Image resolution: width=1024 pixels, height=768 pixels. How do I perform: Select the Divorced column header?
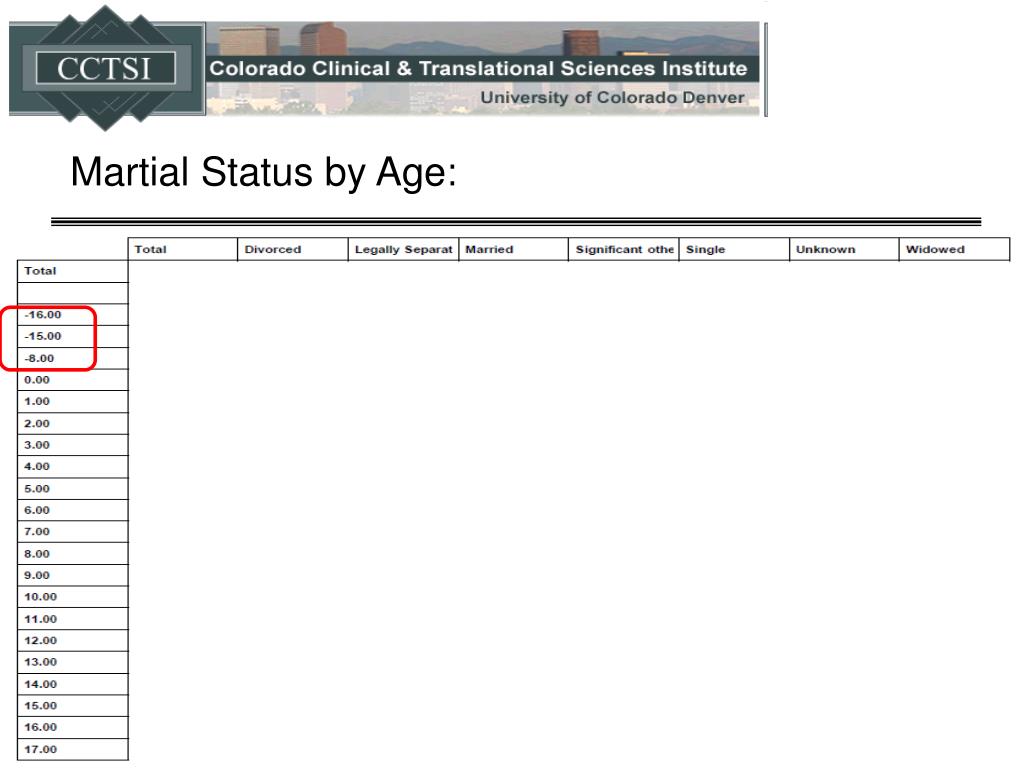click(x=293, y=249)
